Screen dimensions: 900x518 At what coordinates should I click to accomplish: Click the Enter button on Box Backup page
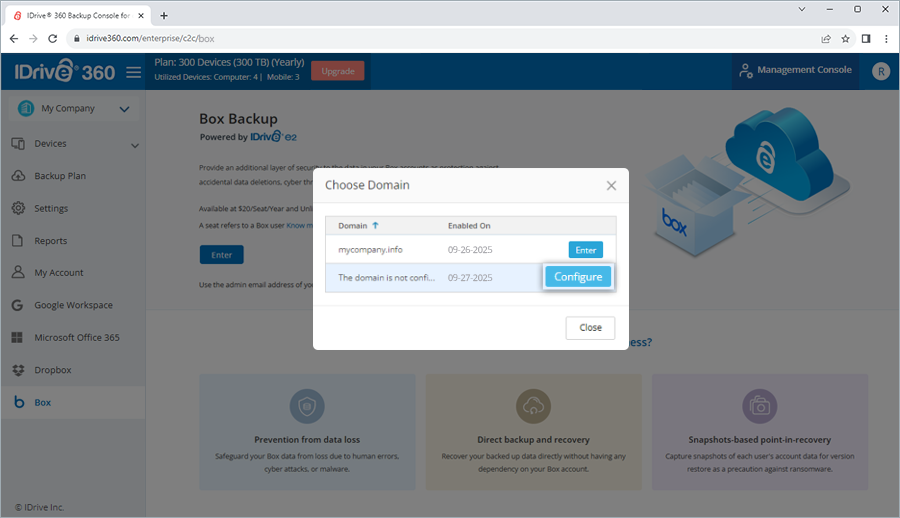click(x=222, y=255)
